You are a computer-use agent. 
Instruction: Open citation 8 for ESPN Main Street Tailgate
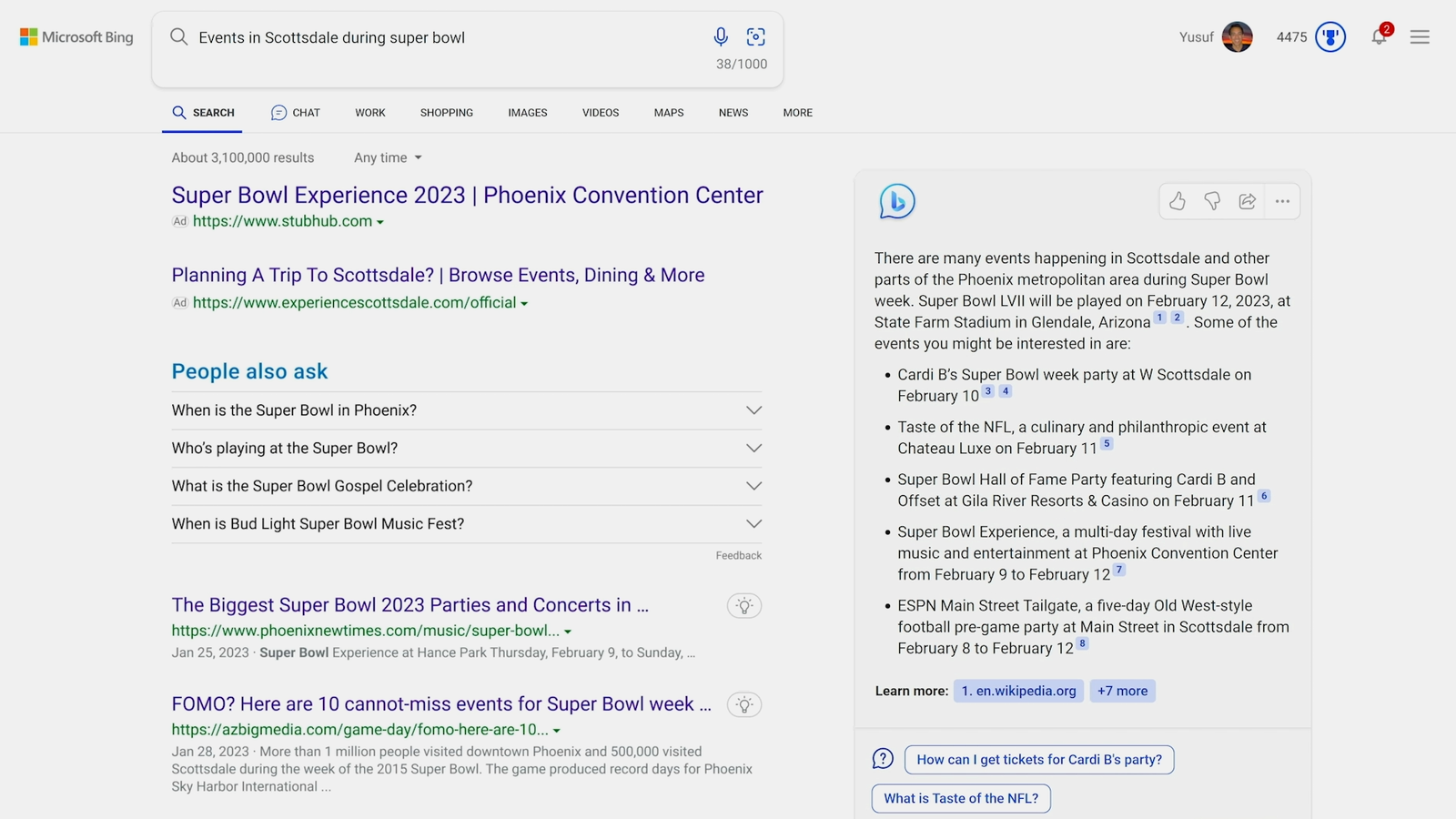point(1082,643)
